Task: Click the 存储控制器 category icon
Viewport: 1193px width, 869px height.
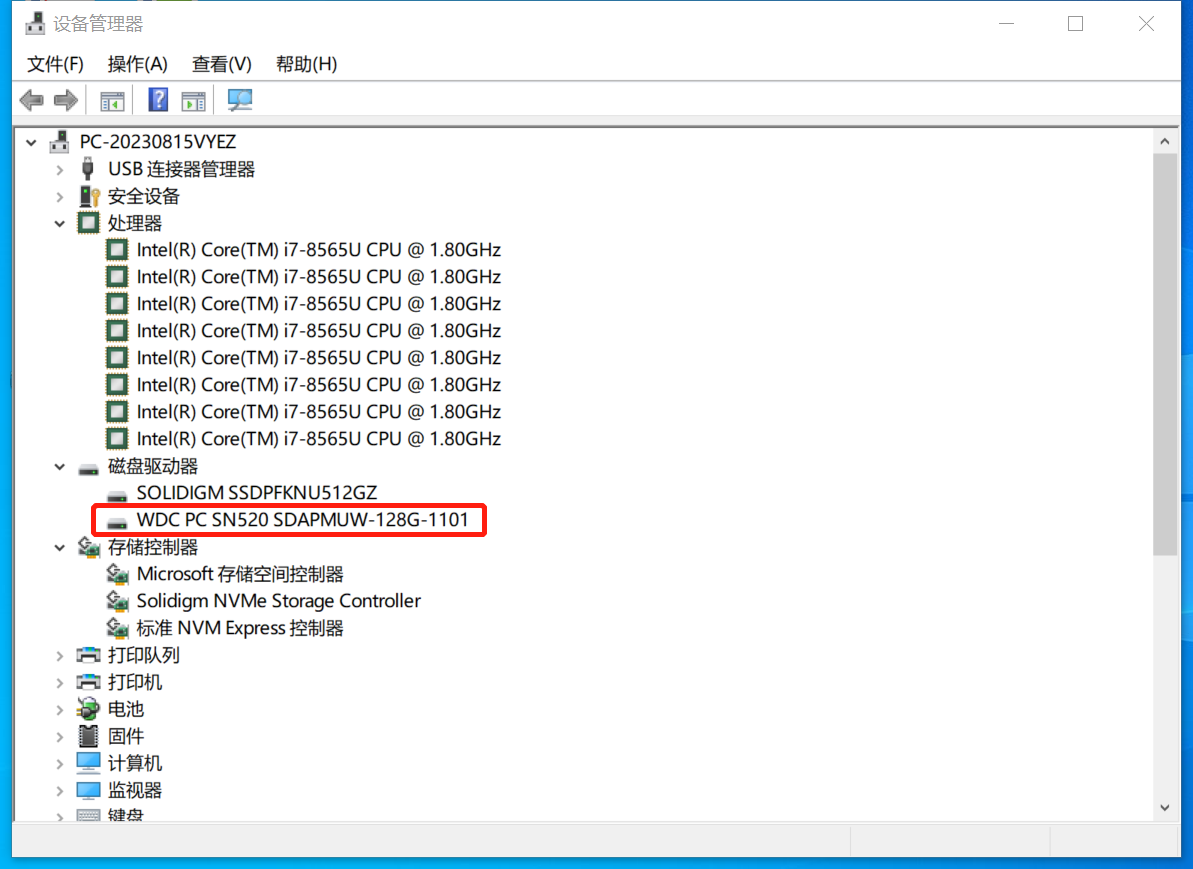Action: tap(89, 547)
